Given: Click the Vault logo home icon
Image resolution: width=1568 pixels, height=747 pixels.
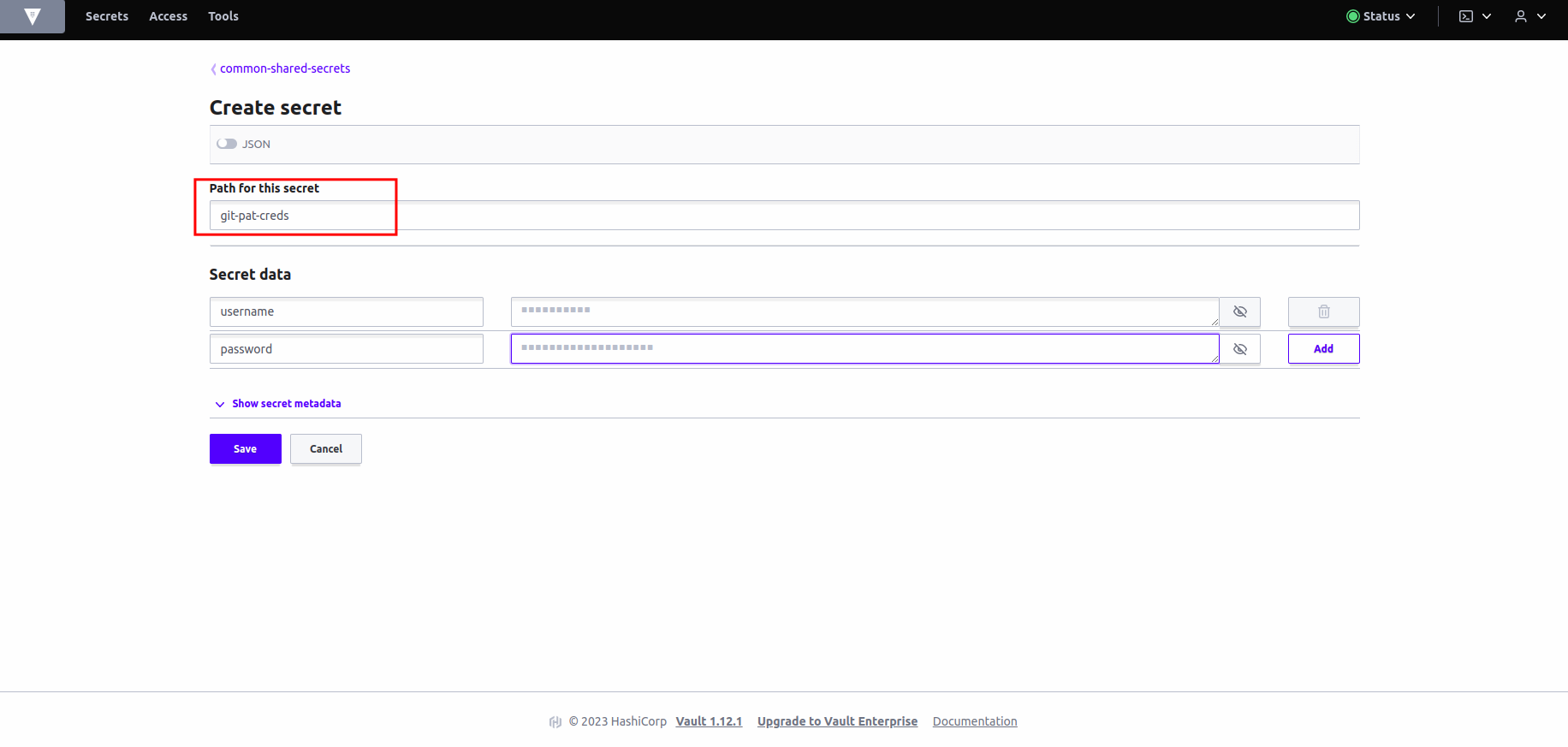Looking at the screenshot, I should [x=33, y=16].
